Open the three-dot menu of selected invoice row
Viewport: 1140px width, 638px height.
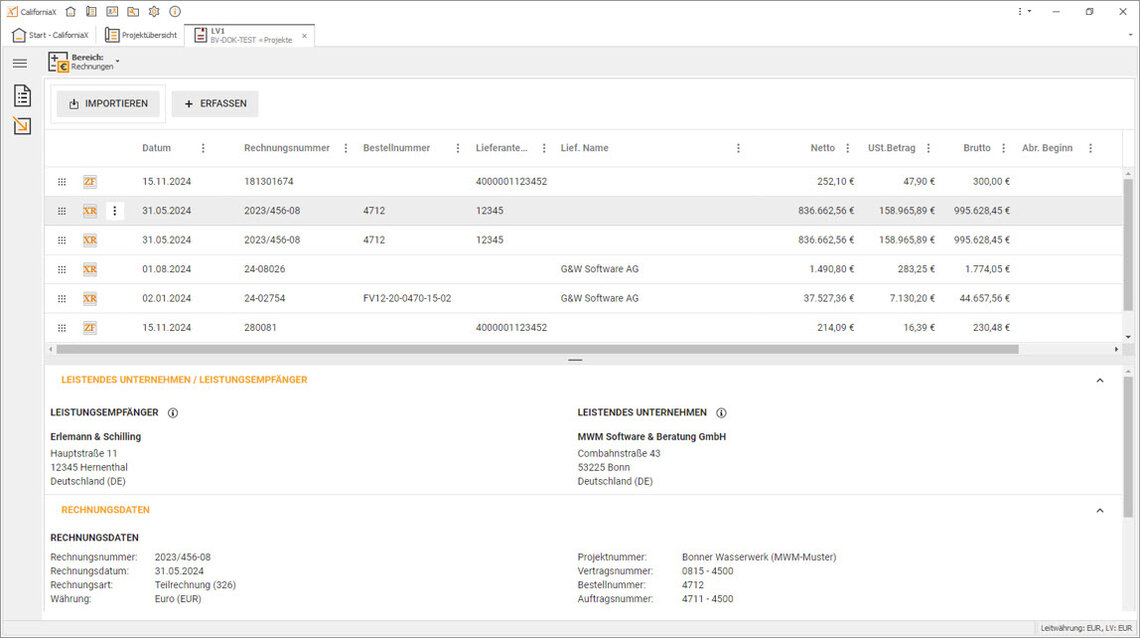coord(114,211)
